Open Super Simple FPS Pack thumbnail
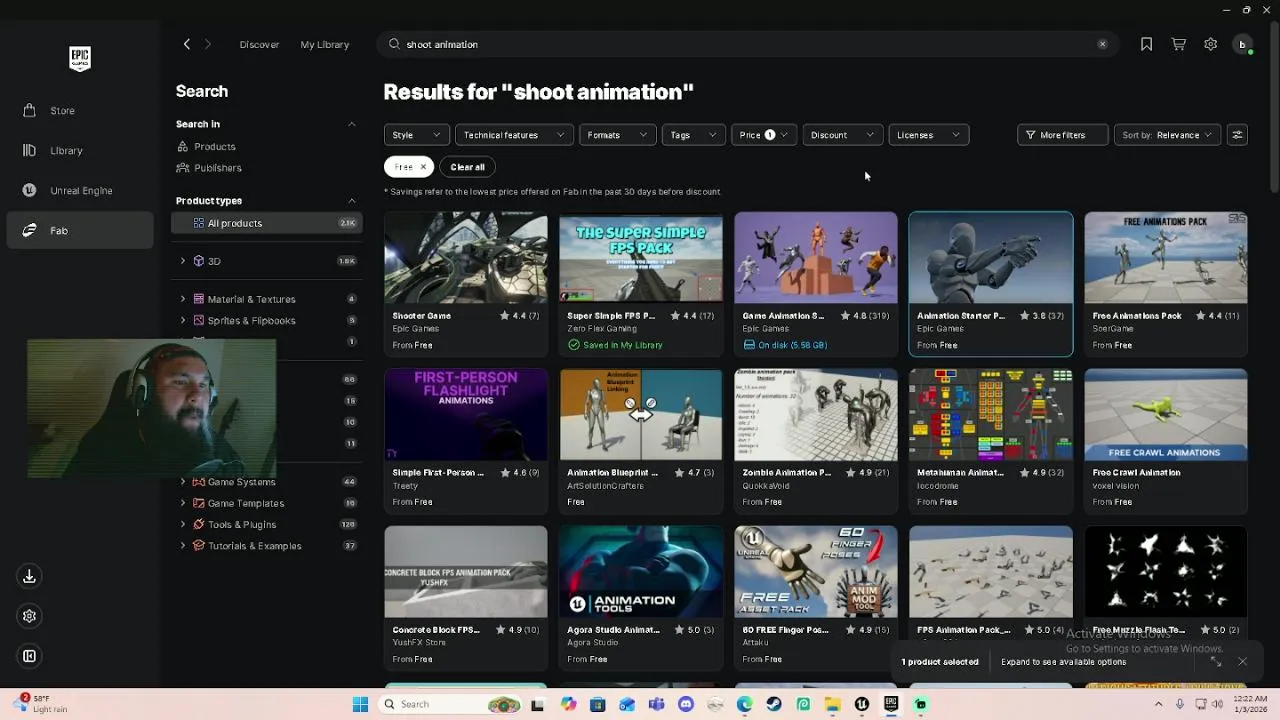Viewport: 1280px width, 720px height. pyautogui.click(x=641, y=257)
